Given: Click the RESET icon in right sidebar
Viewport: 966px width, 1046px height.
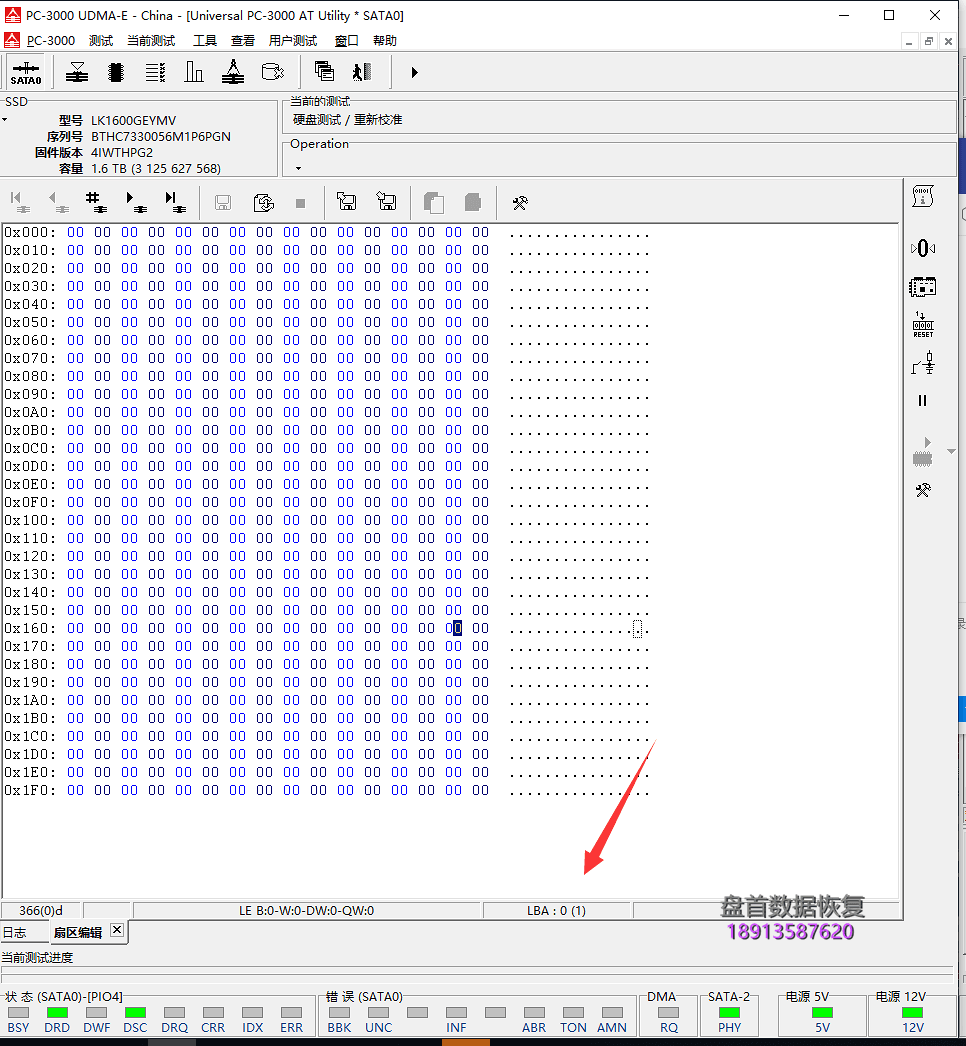Looking at the screenshot, I should tap(923, 325).
